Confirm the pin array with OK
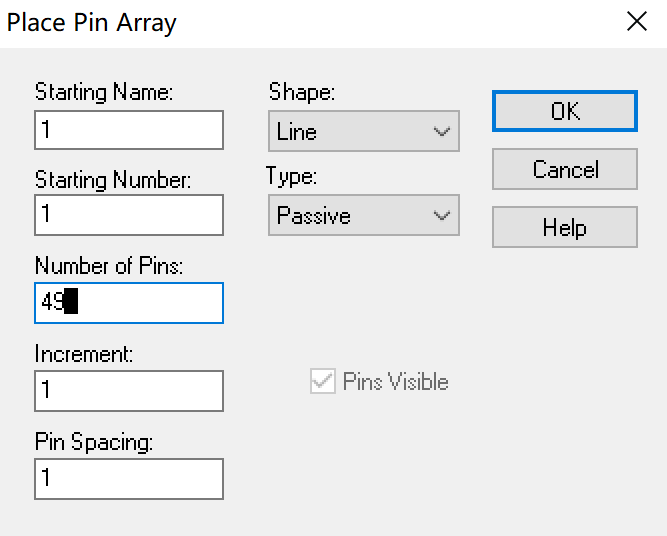The image size is (667, 536). 565,111
